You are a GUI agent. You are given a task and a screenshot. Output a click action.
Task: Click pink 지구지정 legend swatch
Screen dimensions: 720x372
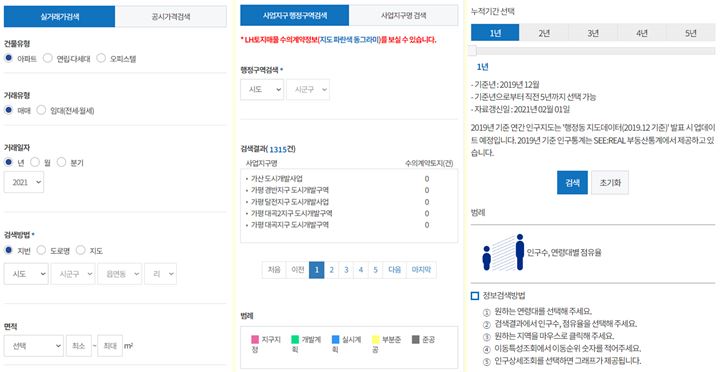255,340
